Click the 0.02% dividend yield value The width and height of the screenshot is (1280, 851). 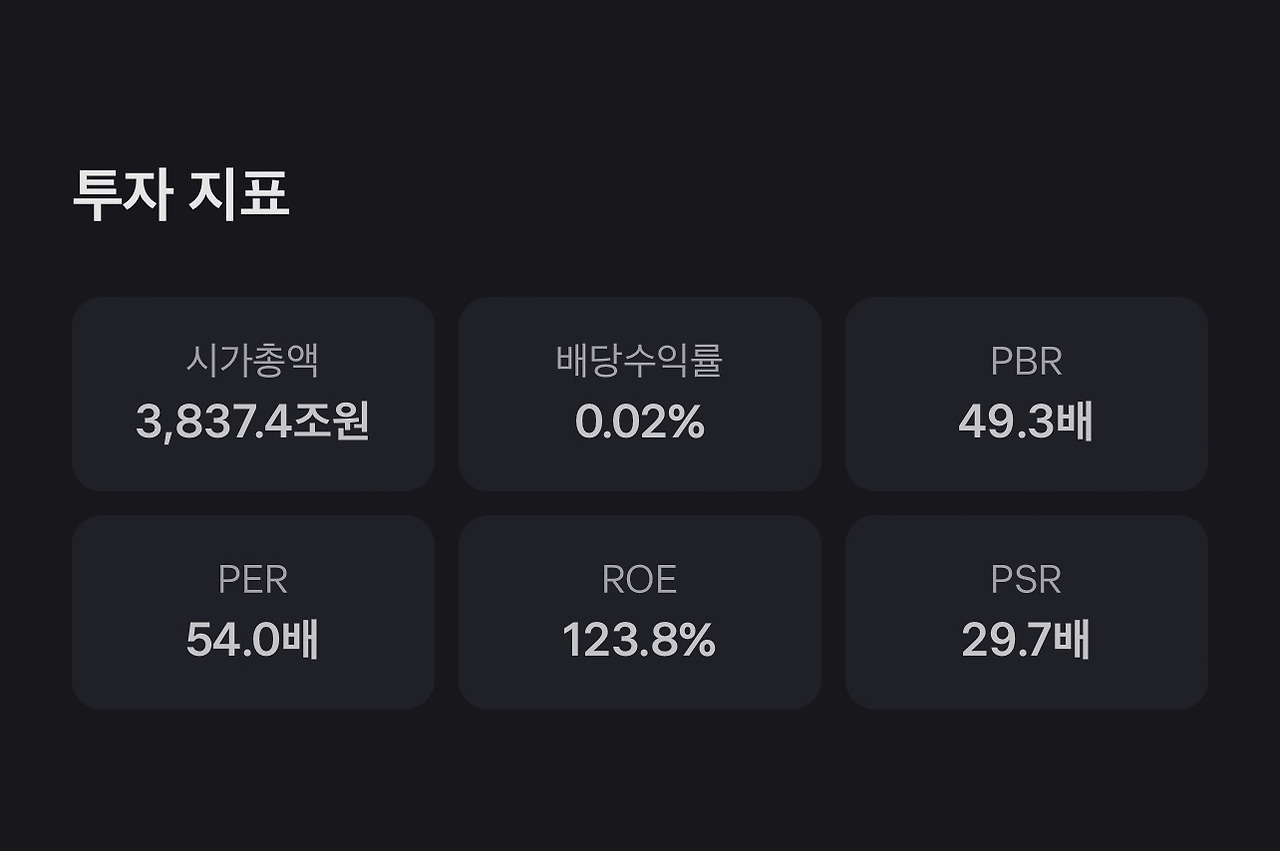pyautogui.click(x=640, y=422)
